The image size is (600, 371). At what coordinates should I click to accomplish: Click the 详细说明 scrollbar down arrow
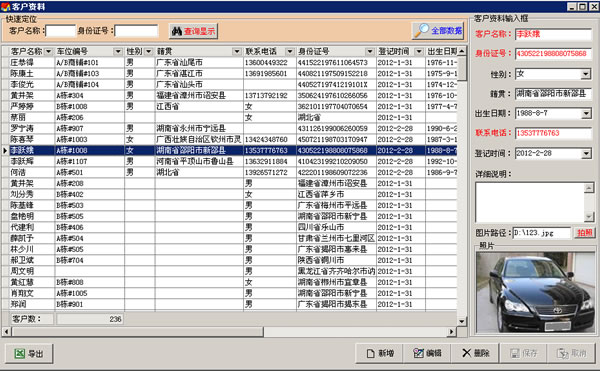[589, 217]
